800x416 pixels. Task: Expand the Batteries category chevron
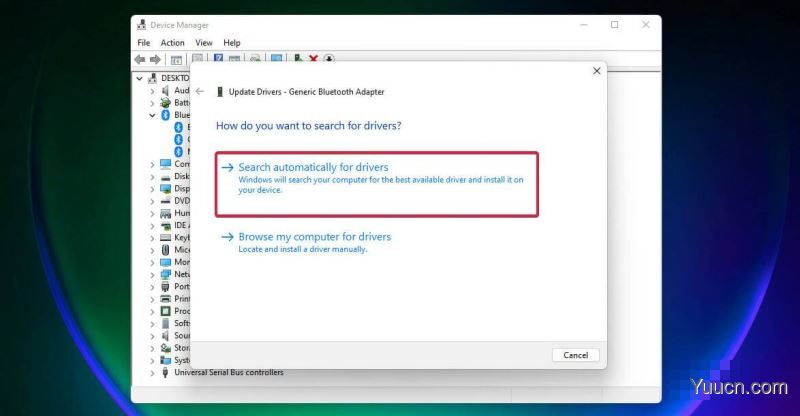coord(152,103)
